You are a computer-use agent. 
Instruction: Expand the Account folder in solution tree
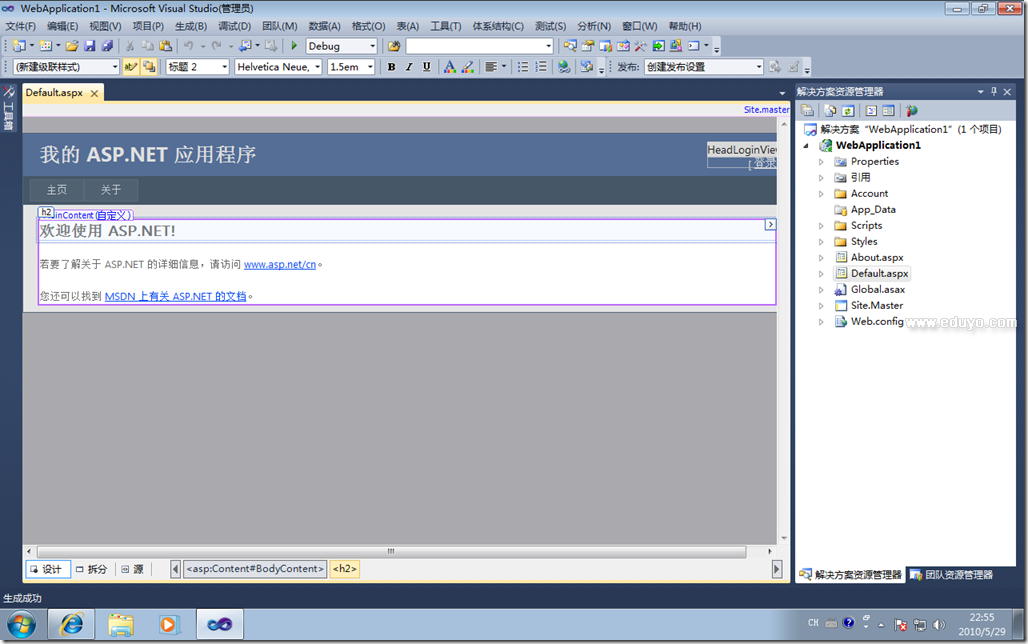[822, 194]
